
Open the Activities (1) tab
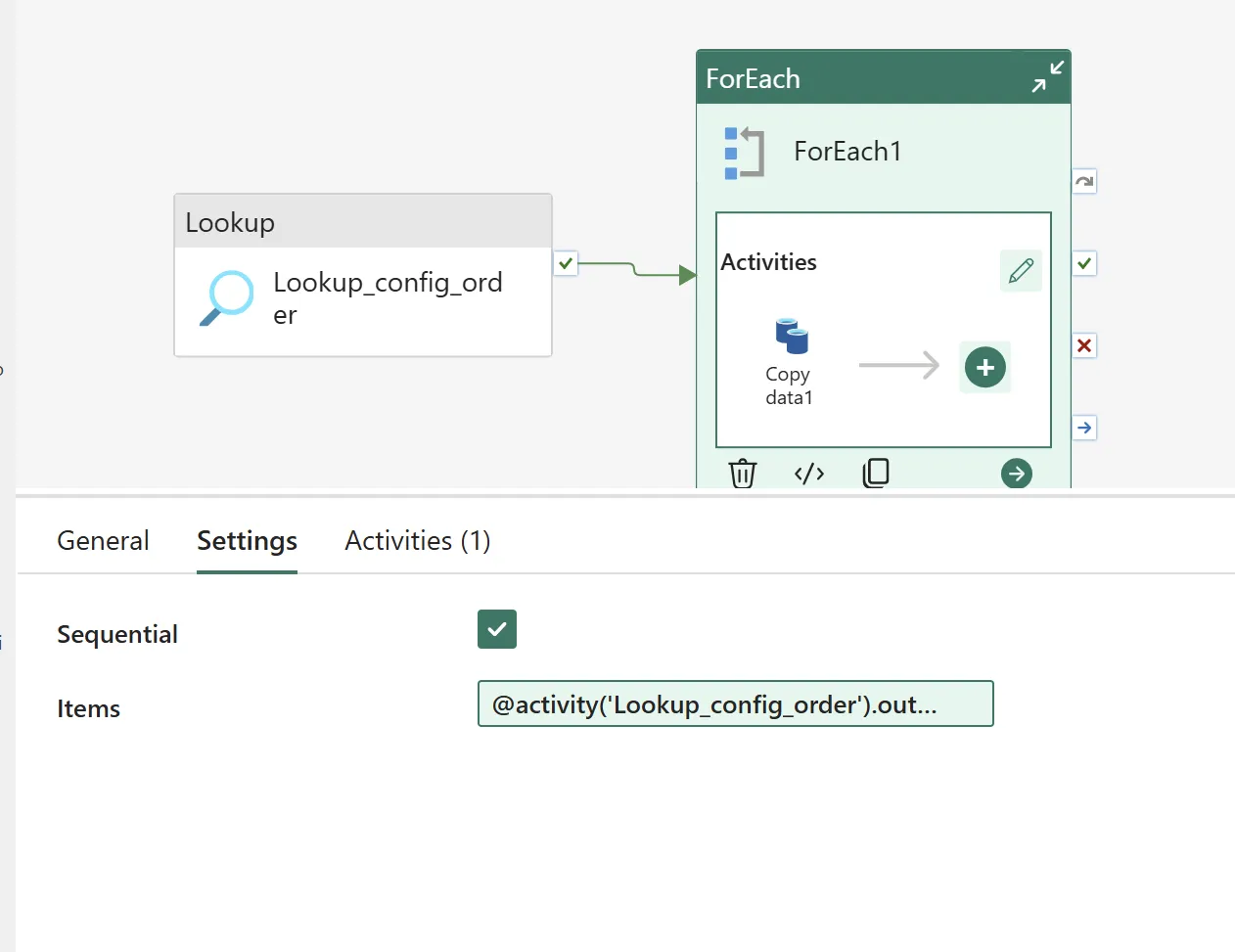(418, 541)
